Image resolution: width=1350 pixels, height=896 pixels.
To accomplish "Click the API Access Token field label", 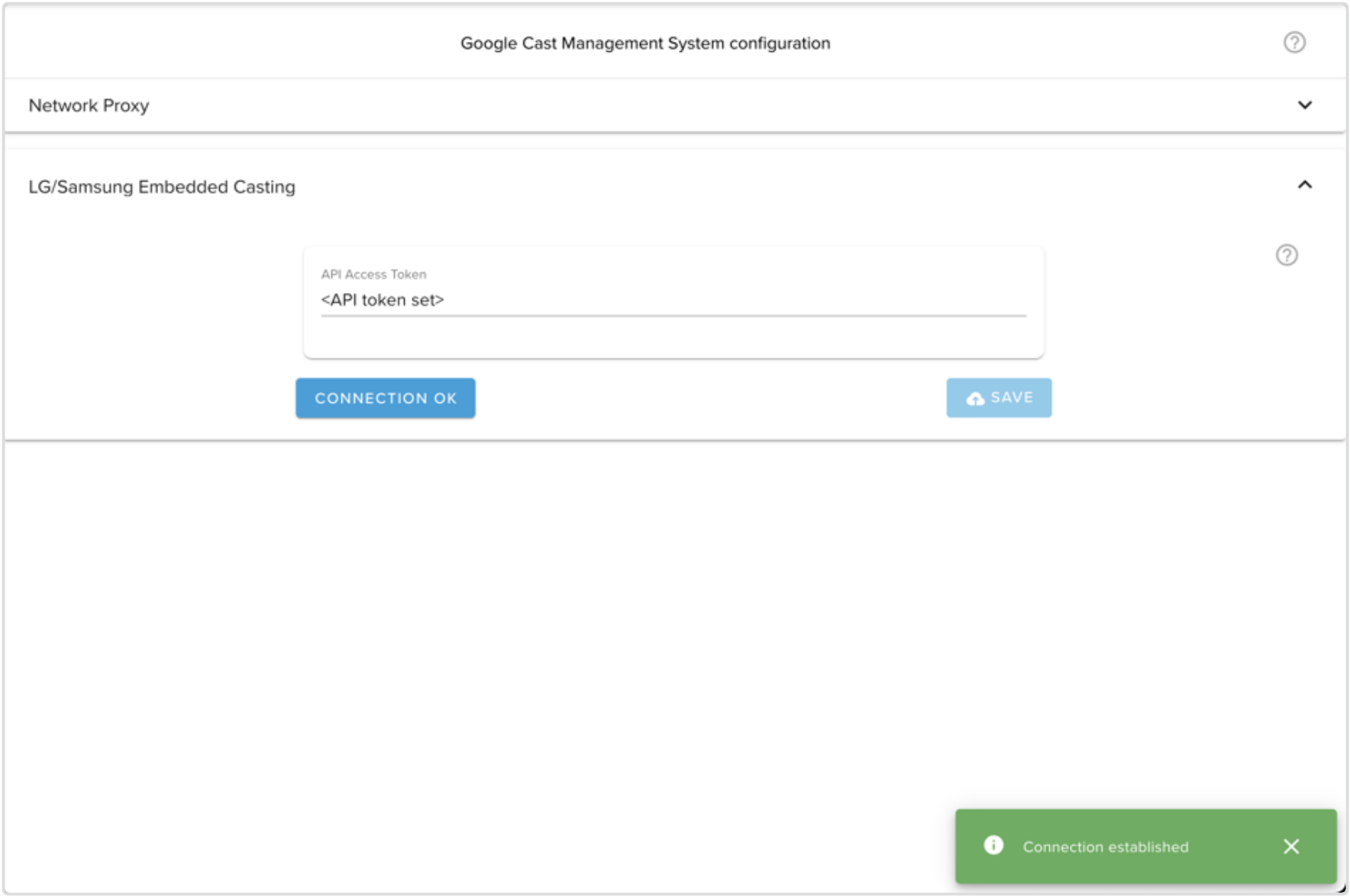I will (x=373, y=274).
